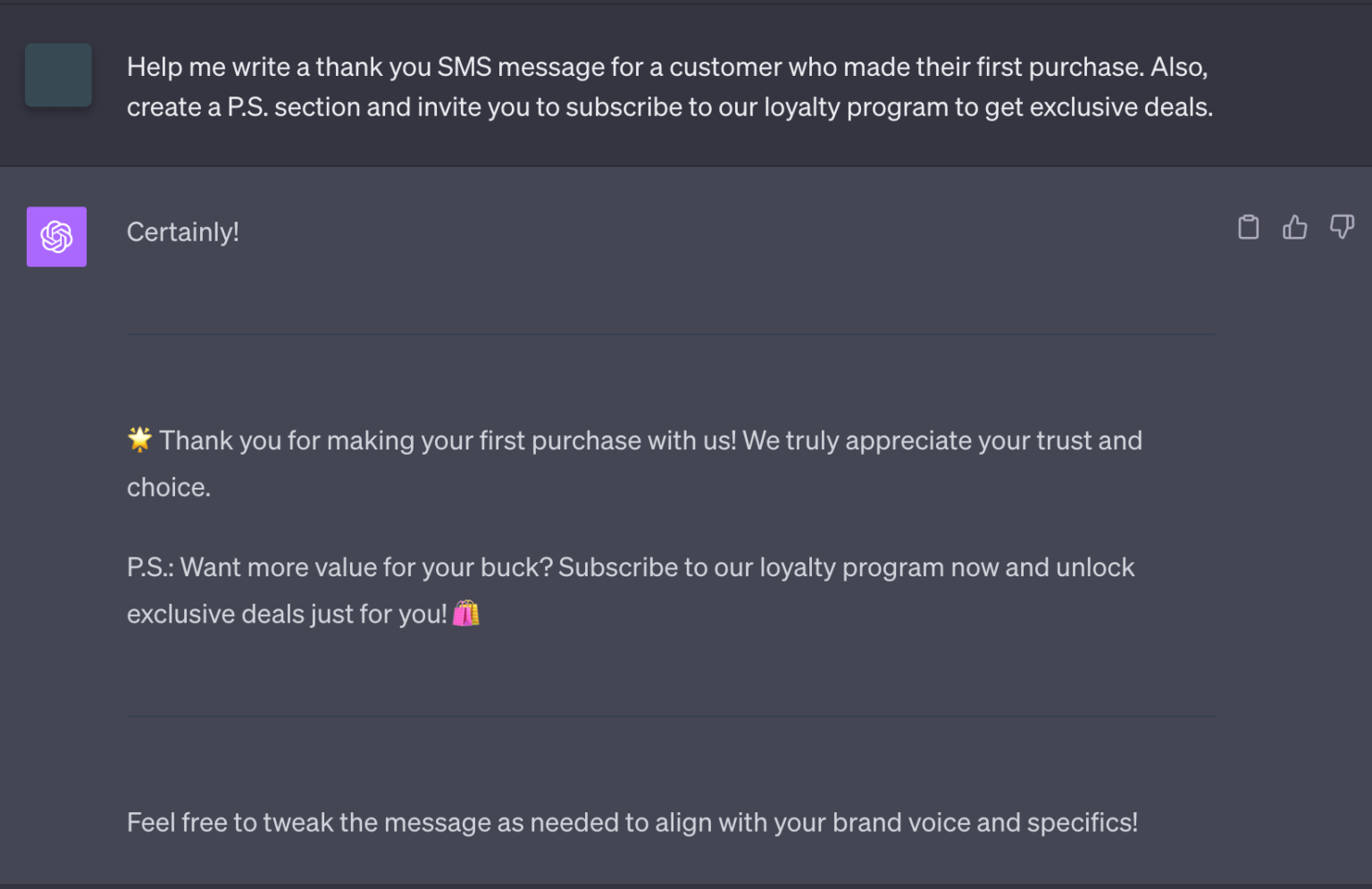The image size is (1372, 889).
Task: Toggle thumbs up on ChatGPT's answer
Action: pyautogui.click(x=1295, y=227)
